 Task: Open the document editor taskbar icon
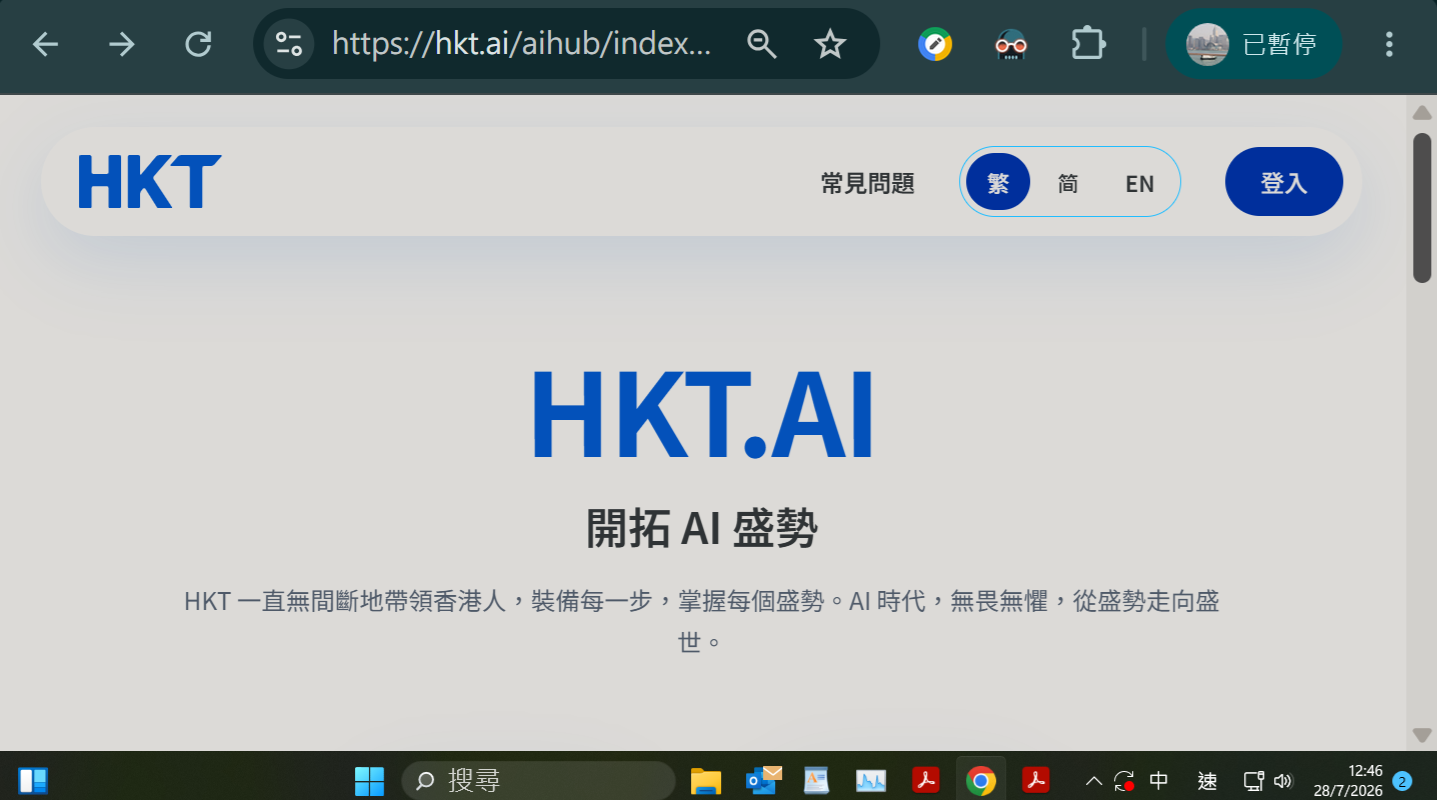pos(817,780)
